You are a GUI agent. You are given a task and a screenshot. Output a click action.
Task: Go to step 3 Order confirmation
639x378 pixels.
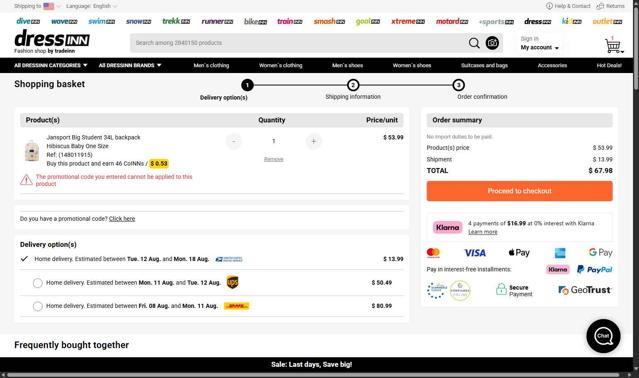click(458, 85)
